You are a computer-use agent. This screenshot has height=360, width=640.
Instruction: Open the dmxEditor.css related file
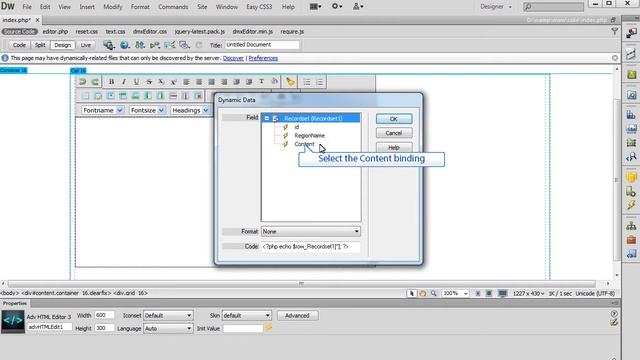[150, 31]
